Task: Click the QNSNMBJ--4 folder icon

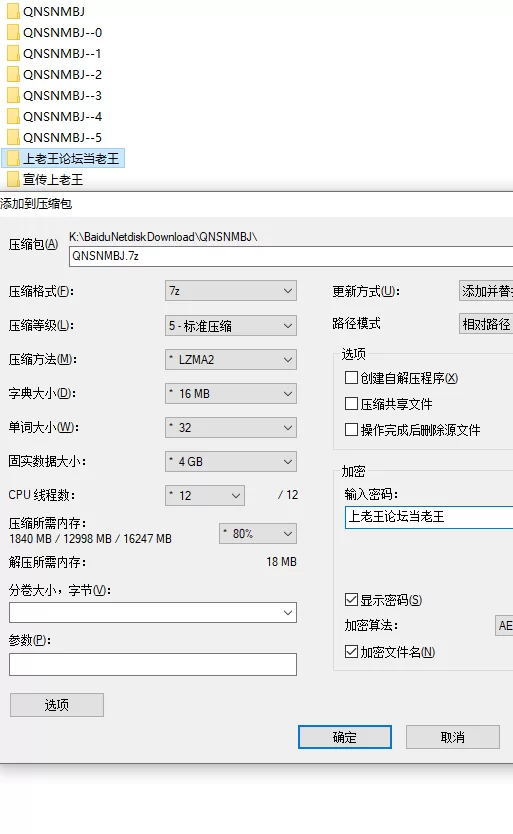Action: tap(13, 116)
